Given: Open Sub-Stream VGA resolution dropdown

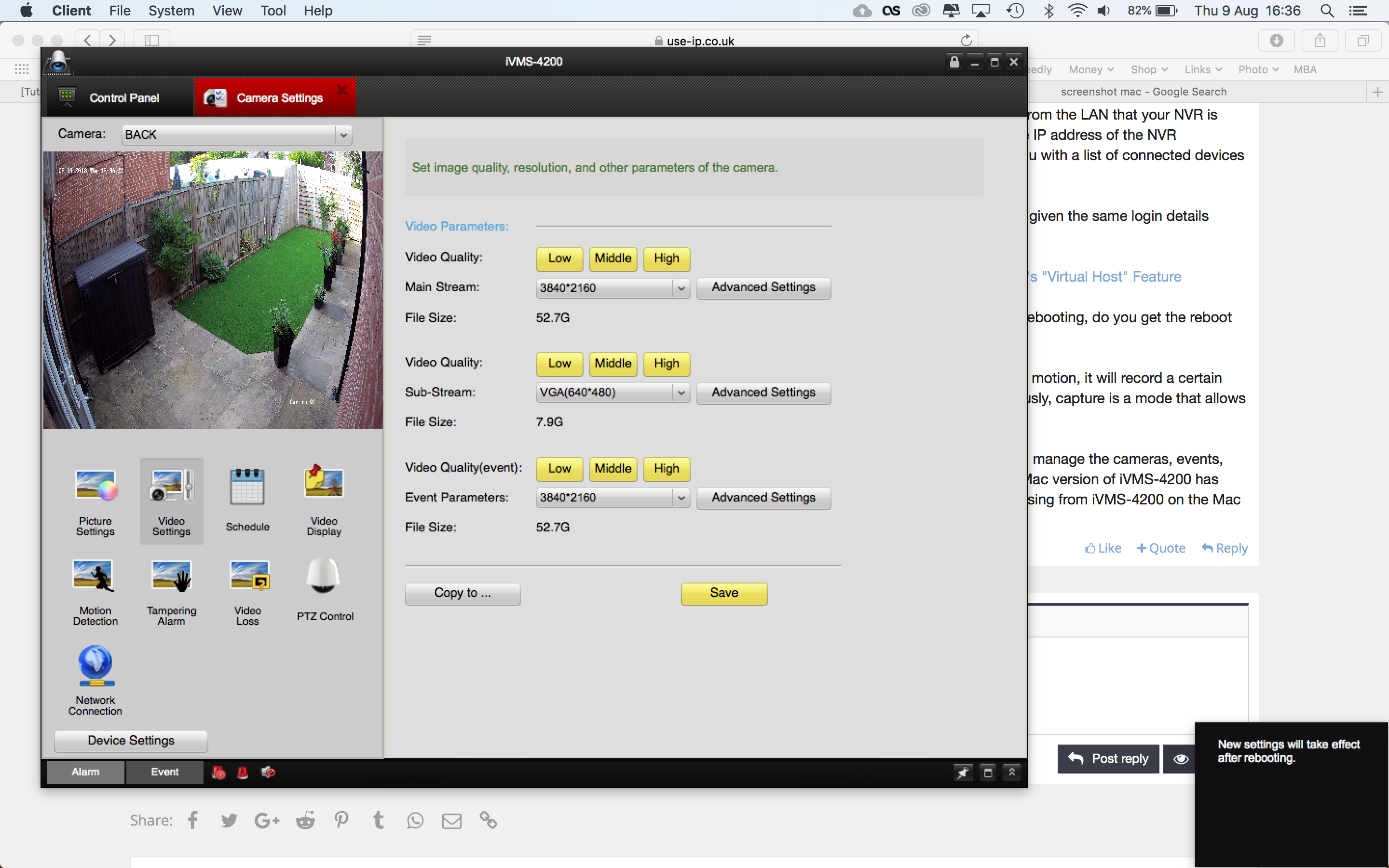Looking at the screenshot, I should coord(681,393).
